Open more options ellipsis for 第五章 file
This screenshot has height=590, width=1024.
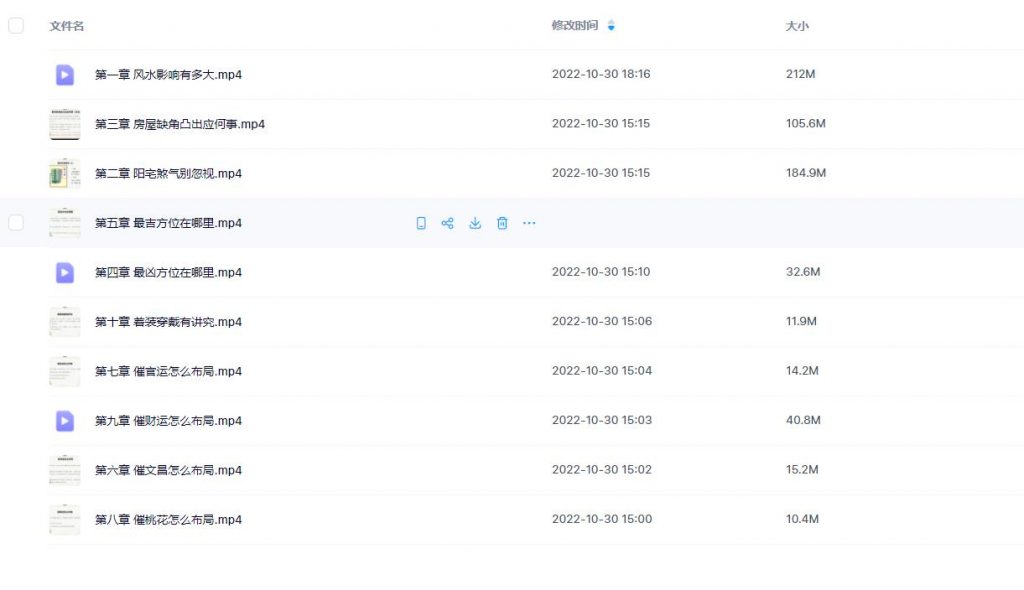point(529,223)
